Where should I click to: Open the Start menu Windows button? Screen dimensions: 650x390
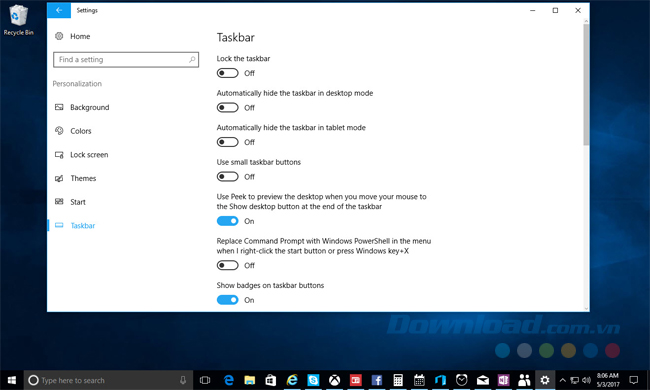(12, 380)
